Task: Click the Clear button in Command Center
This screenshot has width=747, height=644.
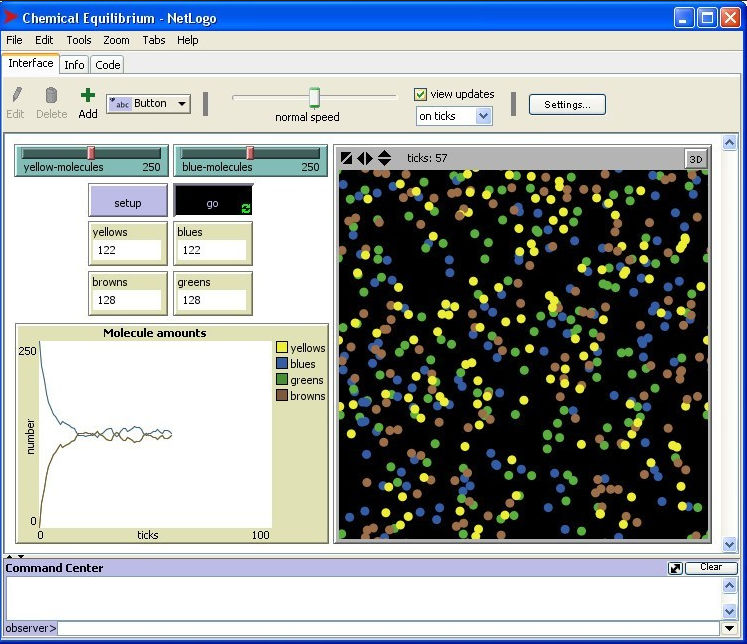Action: (x=711, y=567)
